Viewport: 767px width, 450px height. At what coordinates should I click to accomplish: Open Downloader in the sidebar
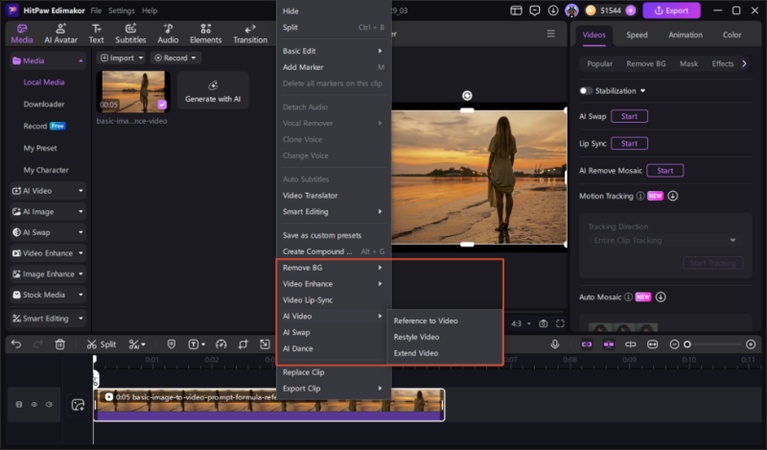pos(44,104)
